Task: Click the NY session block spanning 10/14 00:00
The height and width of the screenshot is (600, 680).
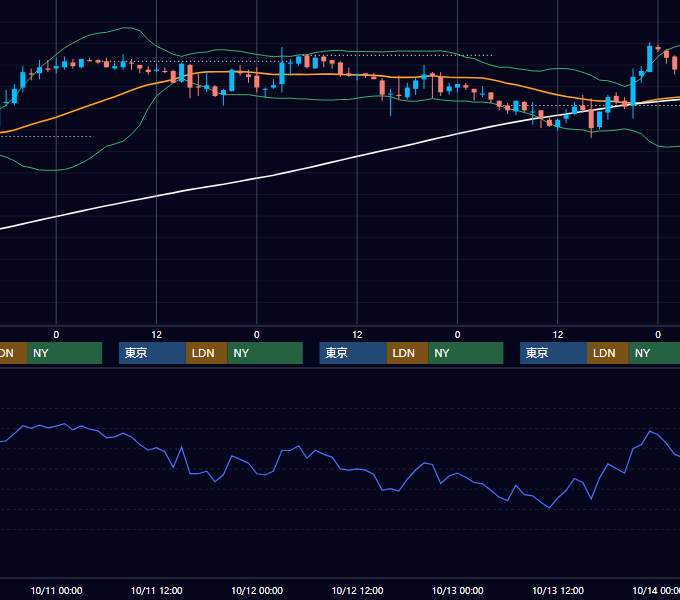Action: coord(654,353)
